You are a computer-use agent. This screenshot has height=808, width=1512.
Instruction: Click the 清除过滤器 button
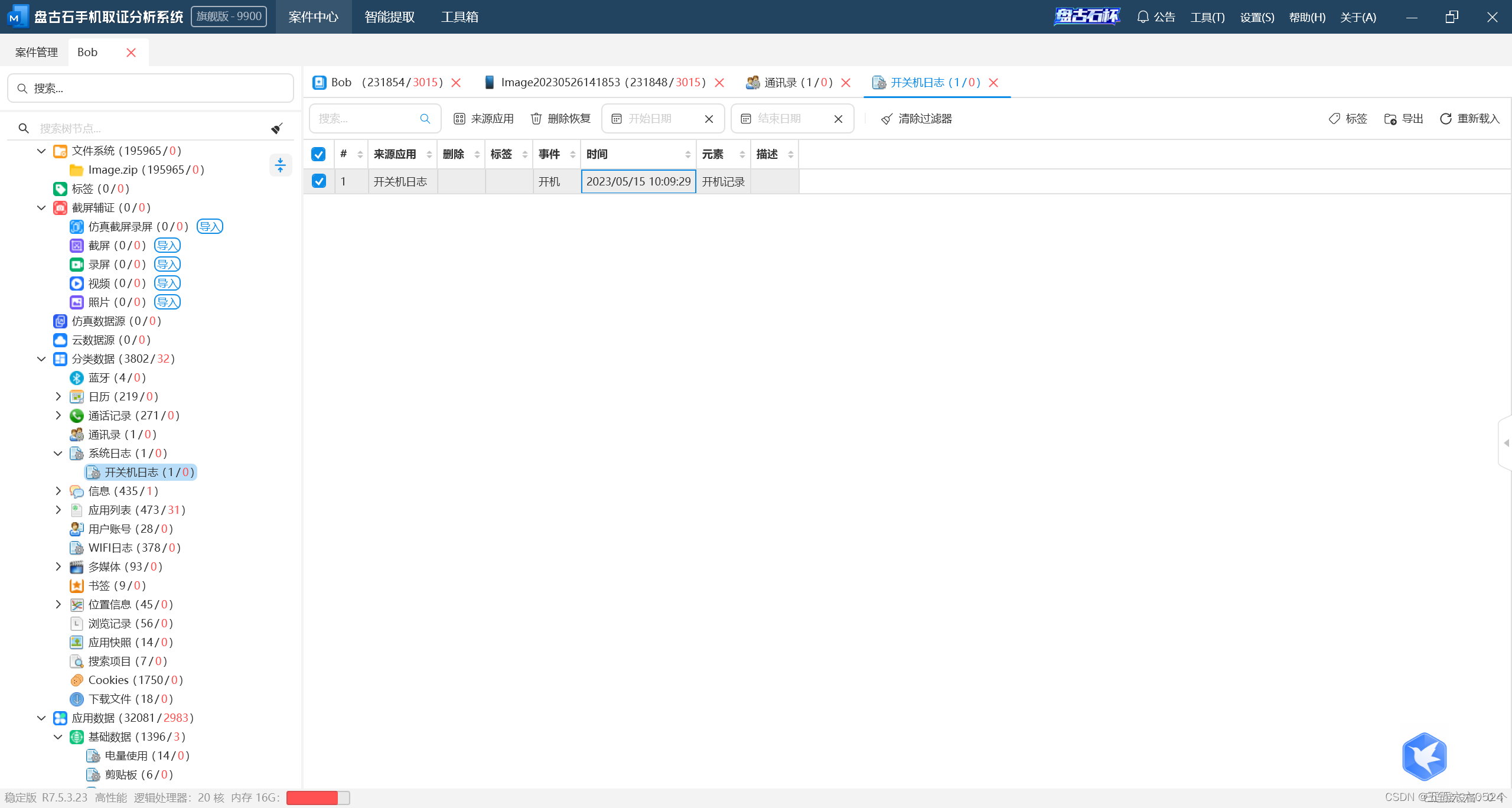(916, 119)
